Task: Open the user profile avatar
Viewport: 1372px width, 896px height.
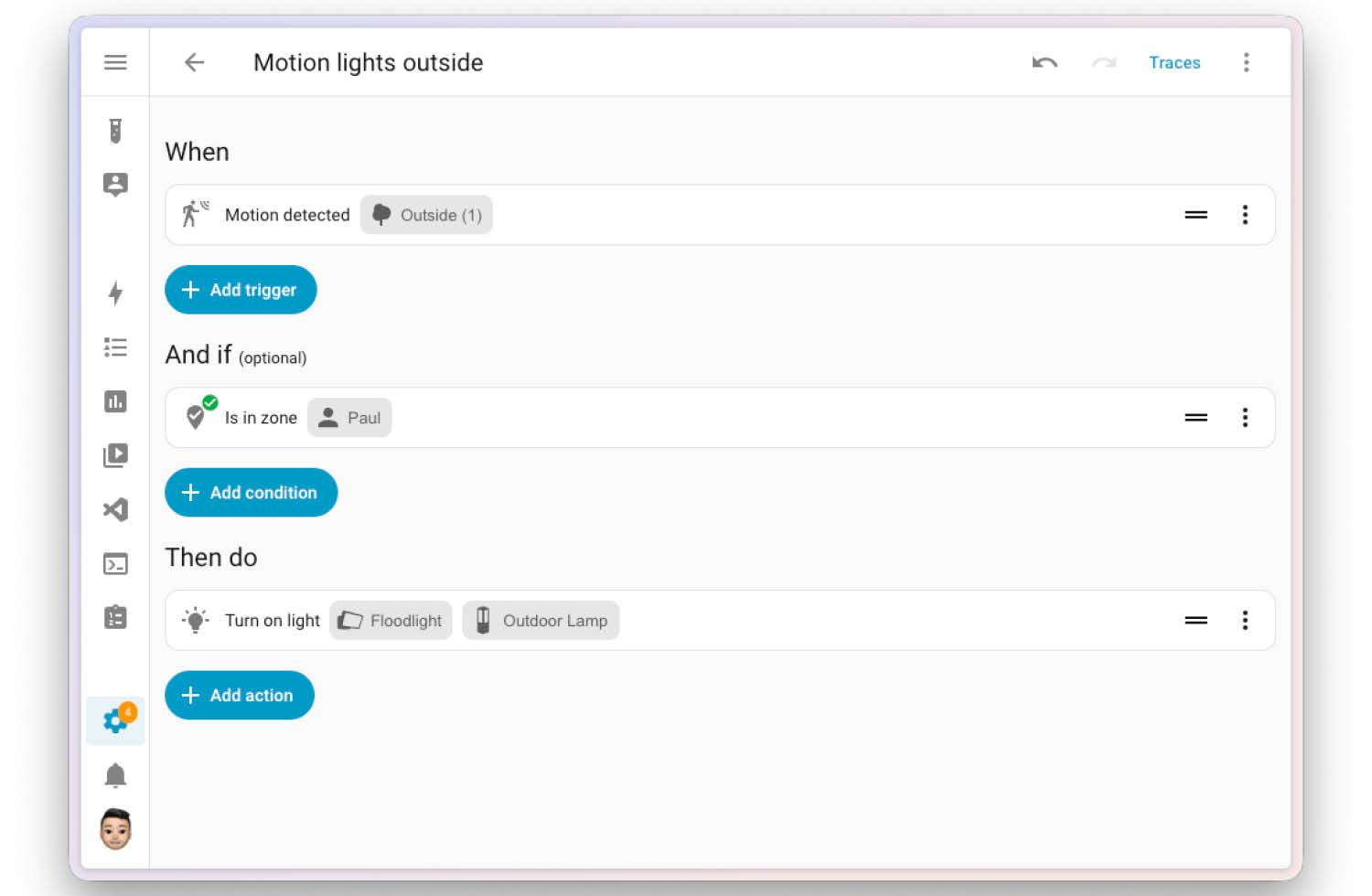Action: click(x=115, y=829)
